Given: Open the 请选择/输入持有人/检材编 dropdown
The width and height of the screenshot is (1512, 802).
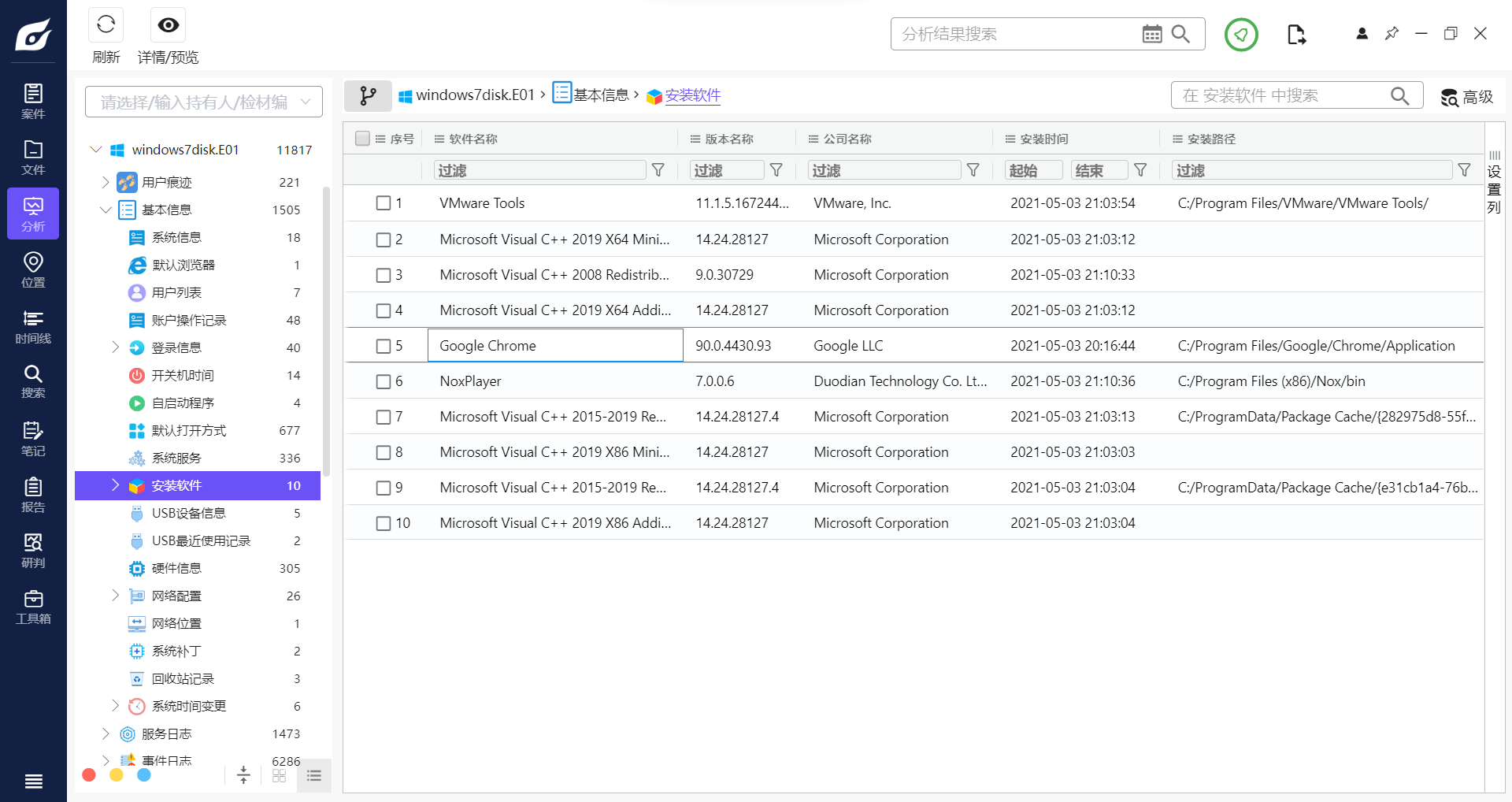Looking at the screenshot, I should click(204, 102).
